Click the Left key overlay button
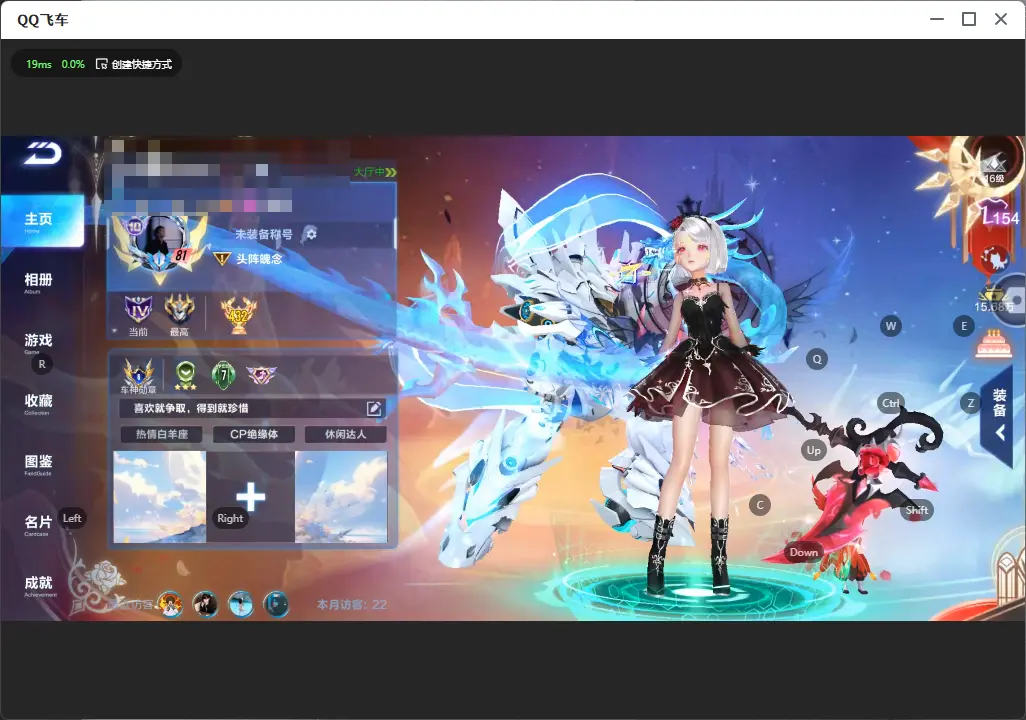 coord(72,518)
